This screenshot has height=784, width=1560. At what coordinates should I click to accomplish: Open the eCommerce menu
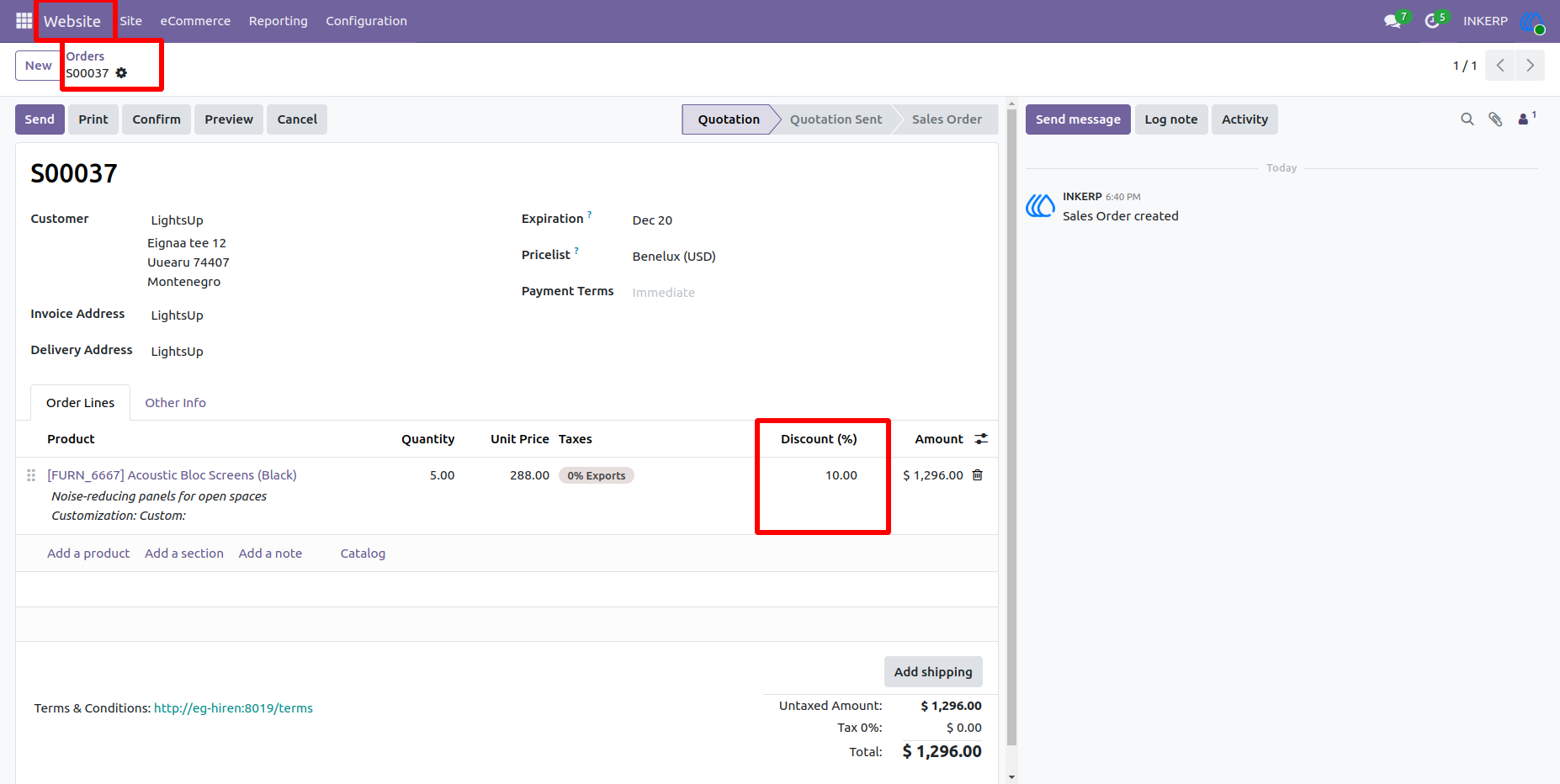(195, 21)
